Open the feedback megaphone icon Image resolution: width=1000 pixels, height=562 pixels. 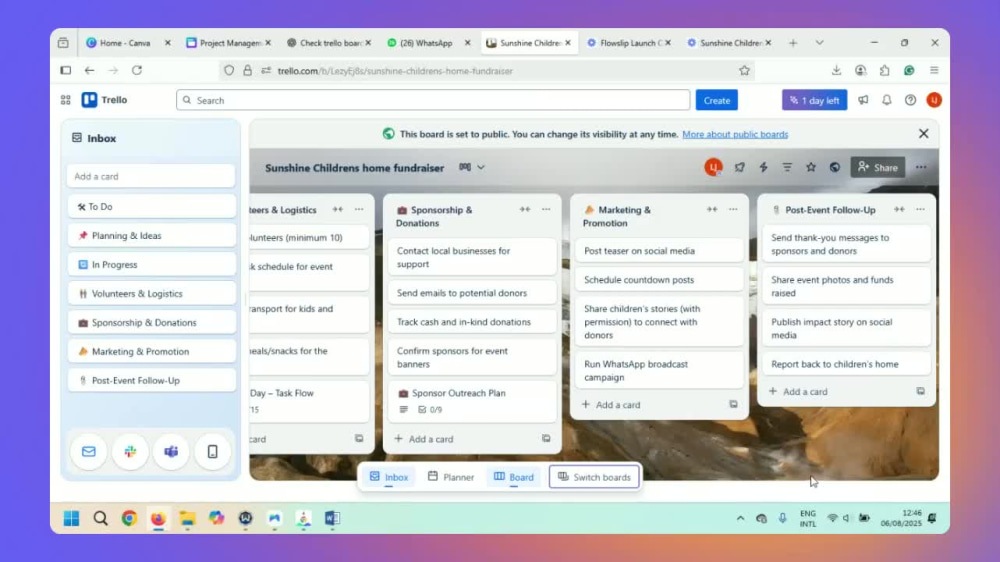pos(863,100)
